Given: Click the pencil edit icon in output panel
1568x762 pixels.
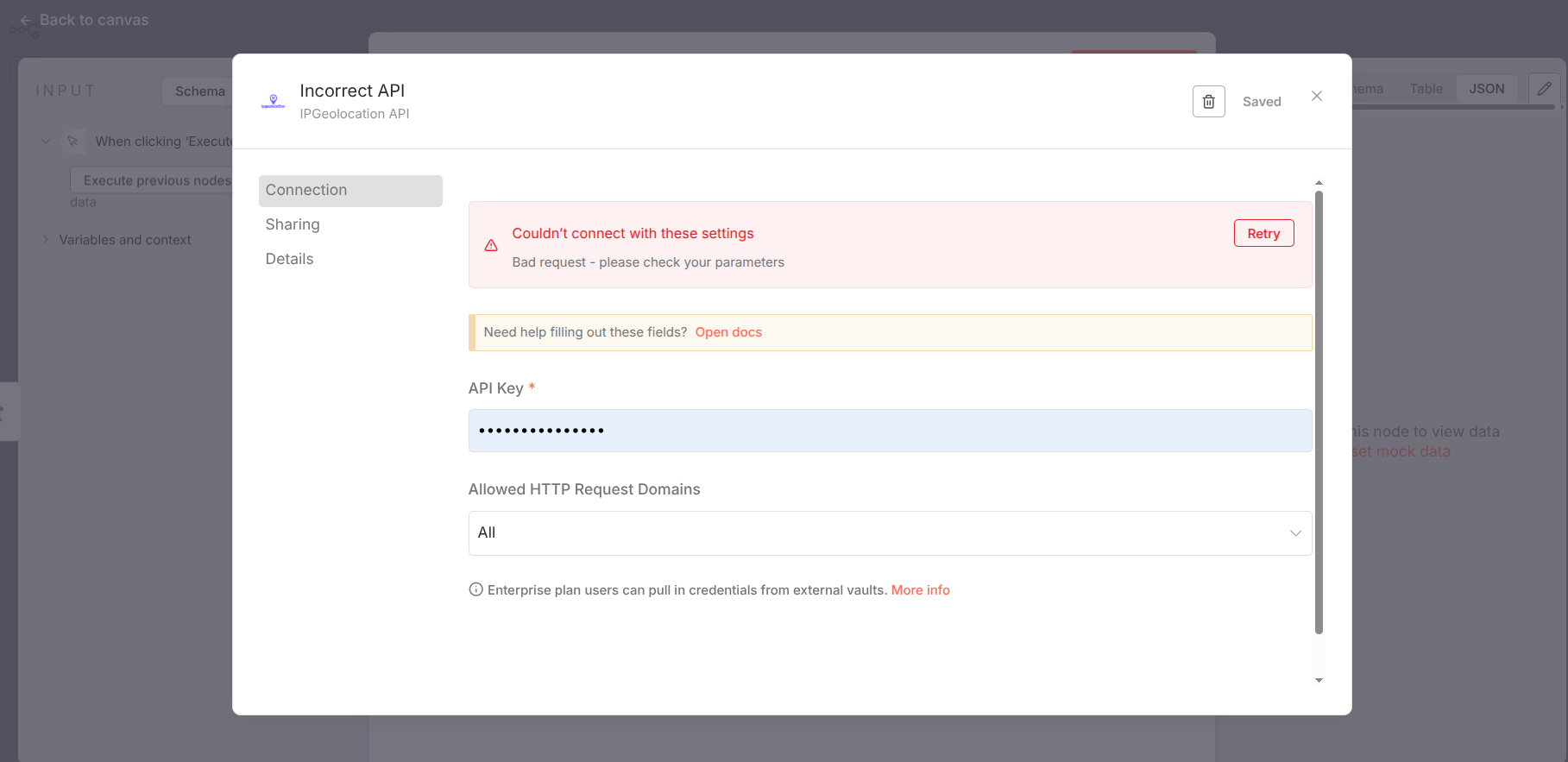Looking at the screenshot, I should [x=1544, y=89].
